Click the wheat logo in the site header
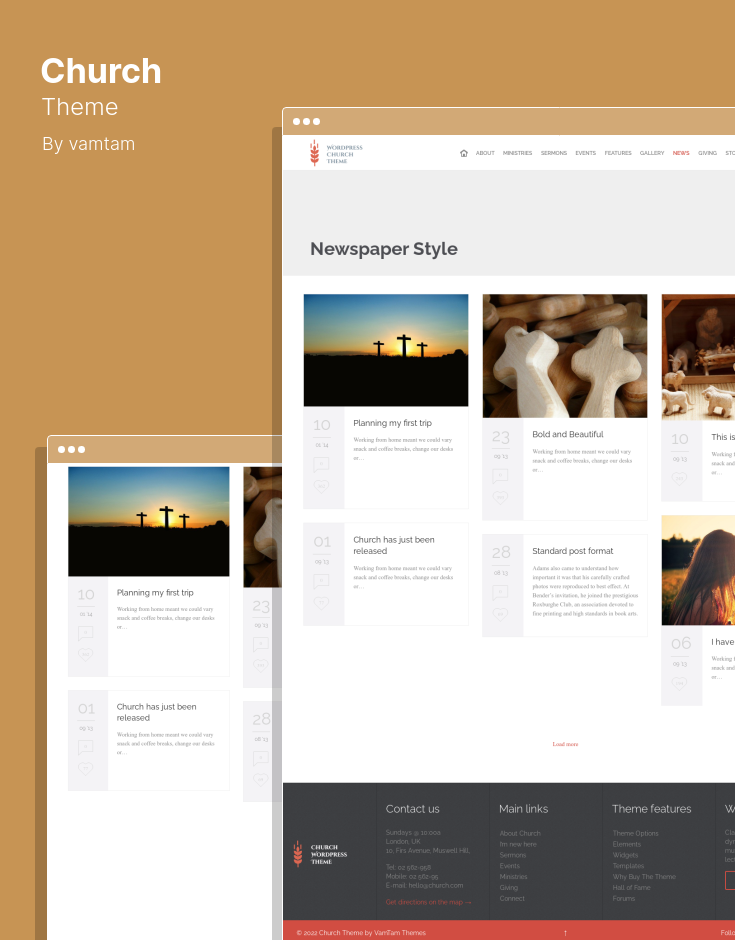This screenshot has height=940, width=735. coord(314,152)
